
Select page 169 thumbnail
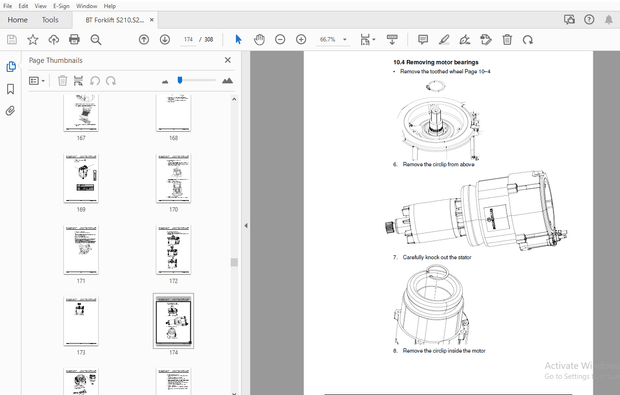[81, 178]
